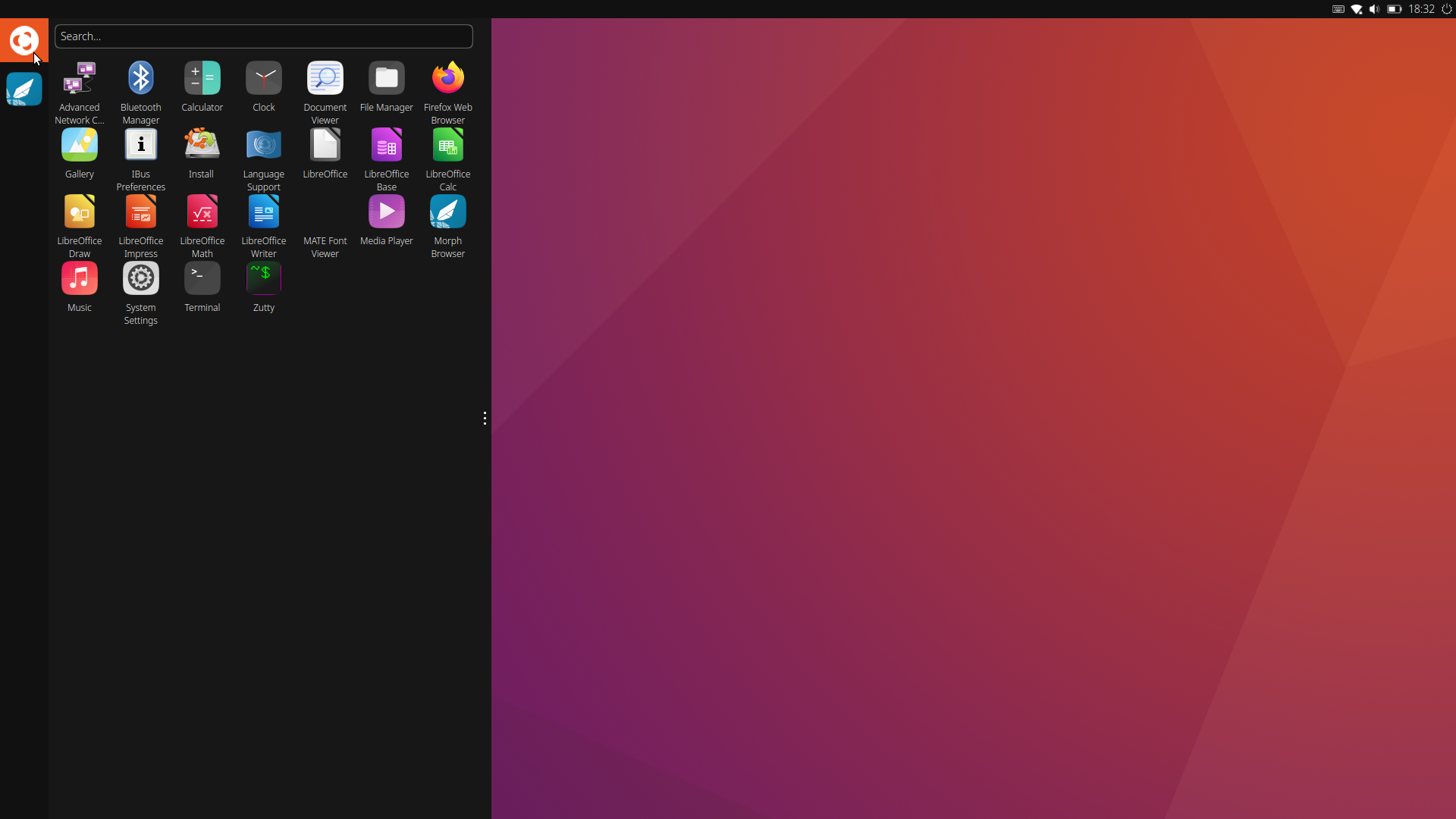Launch the Install app

pyautogui.click(x=202, y=153)
